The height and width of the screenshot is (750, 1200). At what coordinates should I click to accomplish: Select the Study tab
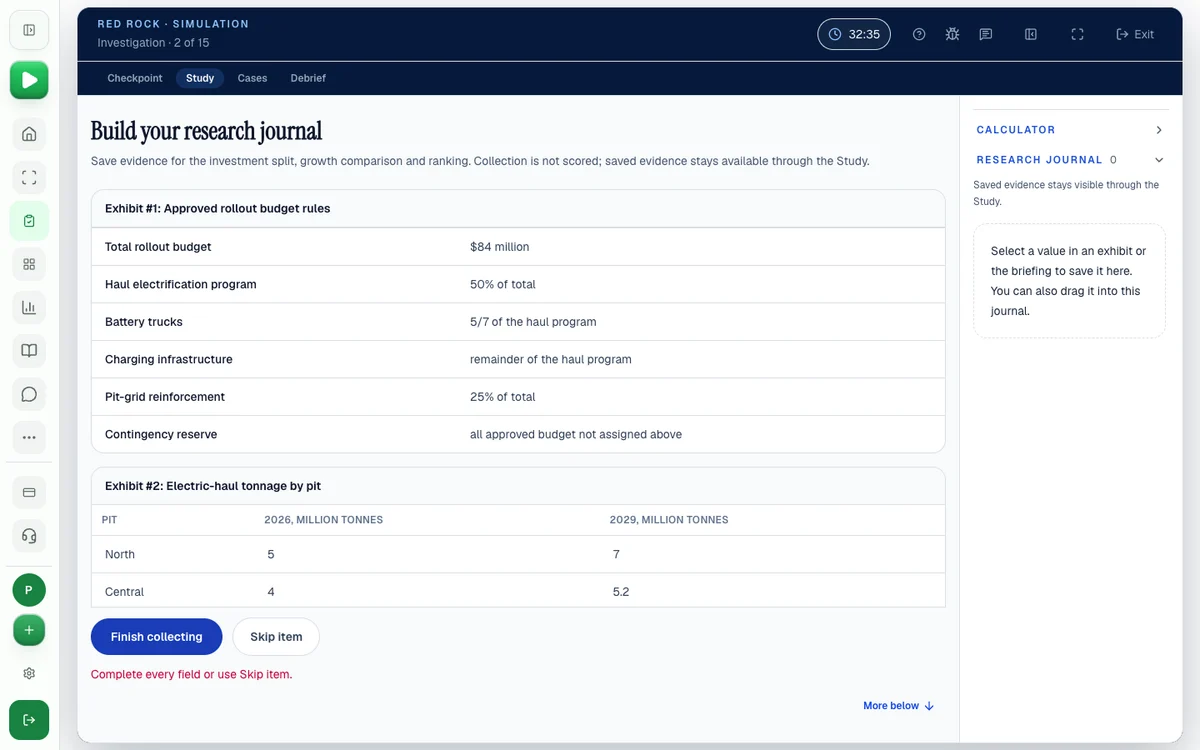(x=200, y=78)
